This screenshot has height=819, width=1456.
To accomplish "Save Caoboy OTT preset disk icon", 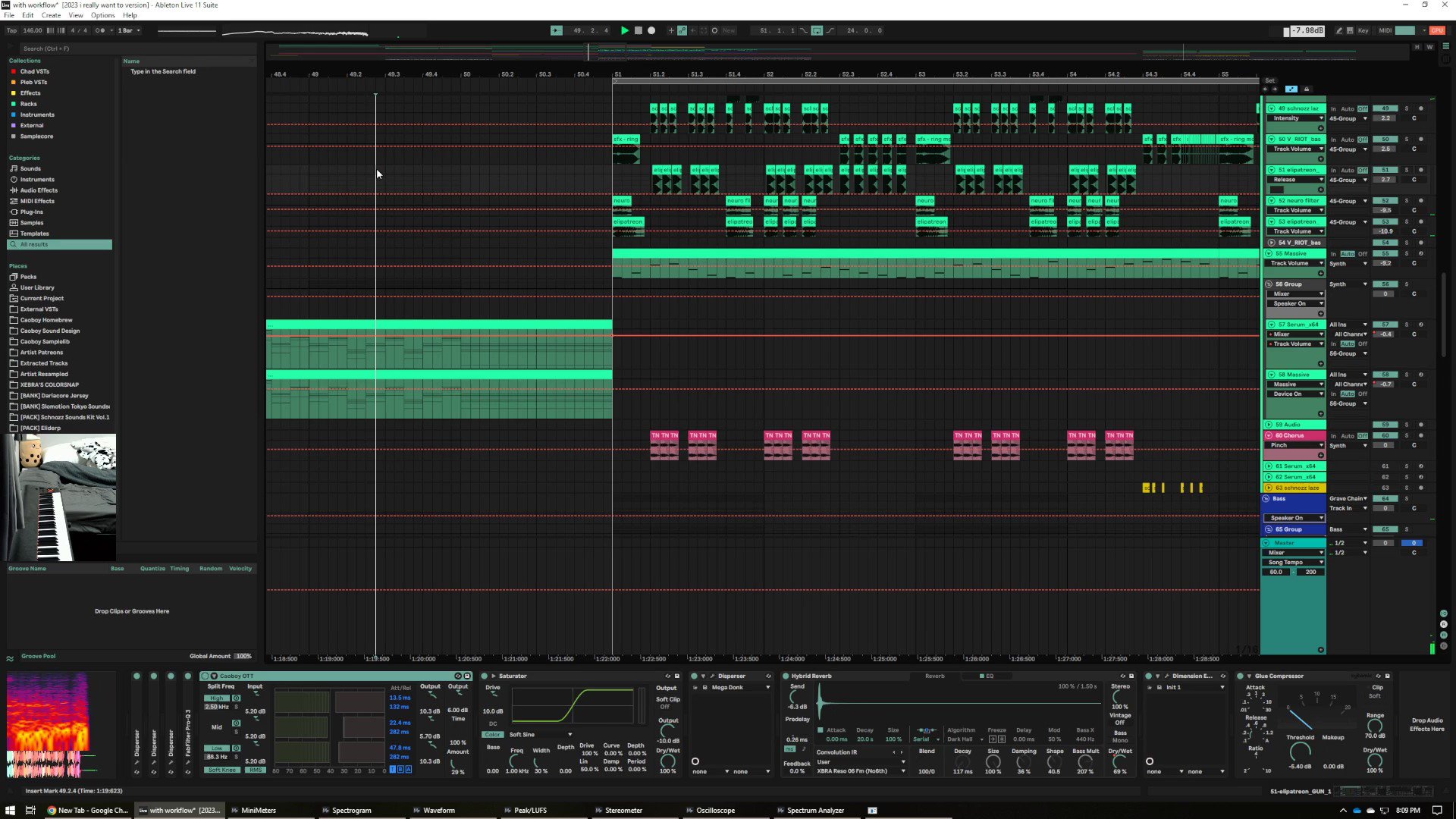I will [467, 676].
